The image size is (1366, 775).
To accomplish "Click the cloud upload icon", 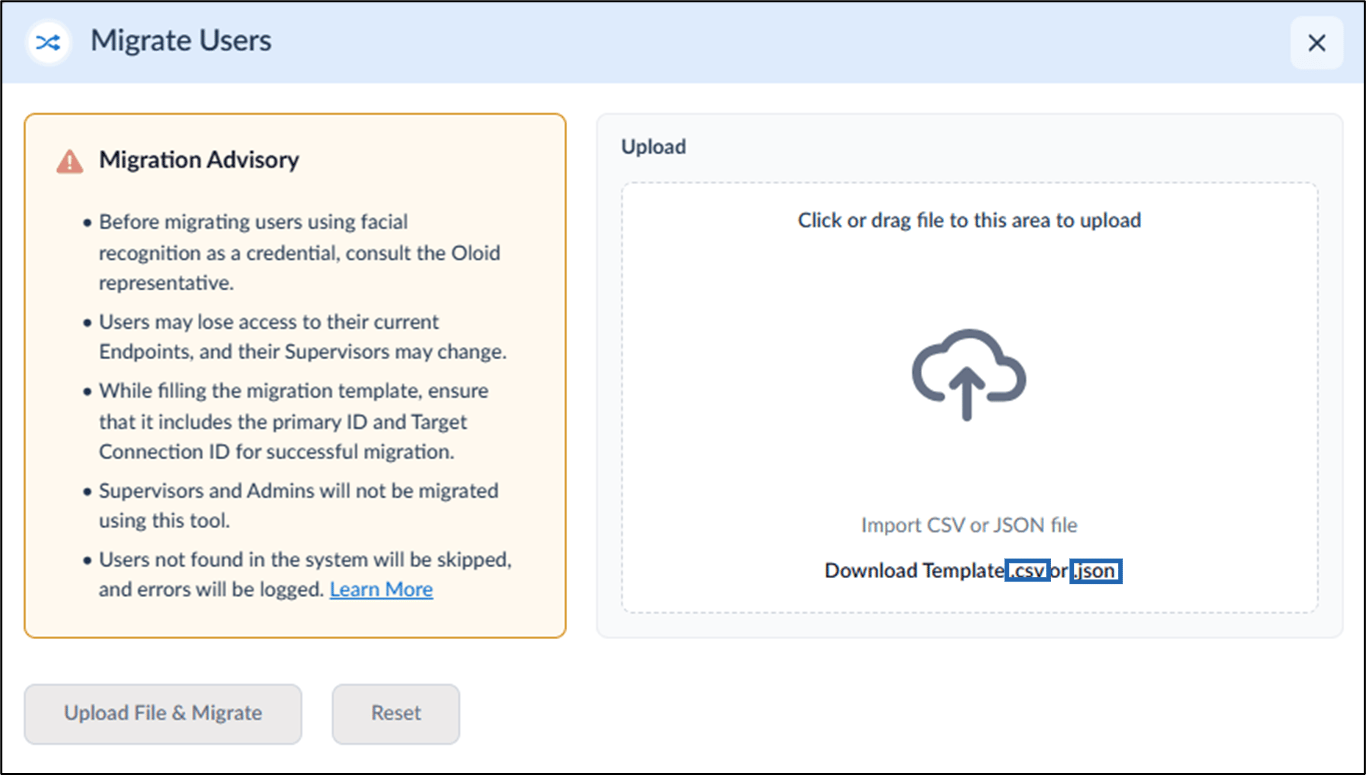I will click(969, 374).
